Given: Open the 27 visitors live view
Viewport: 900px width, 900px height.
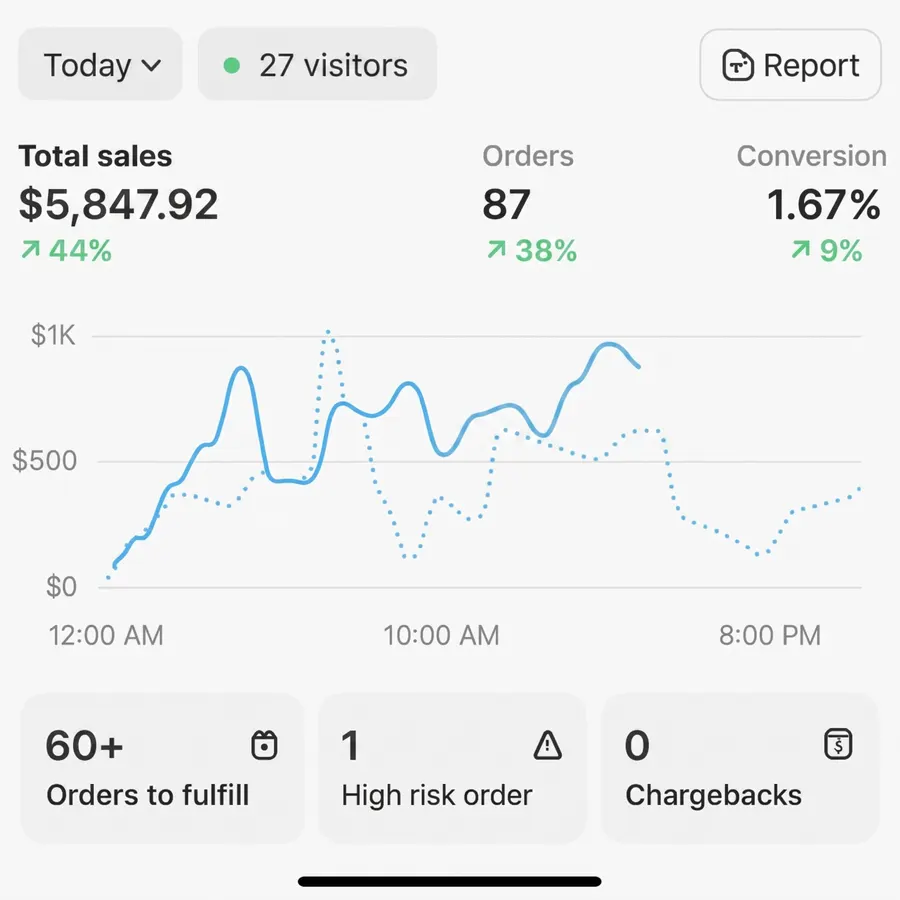Looking at the screenshot, I should [x=317, y=64].
